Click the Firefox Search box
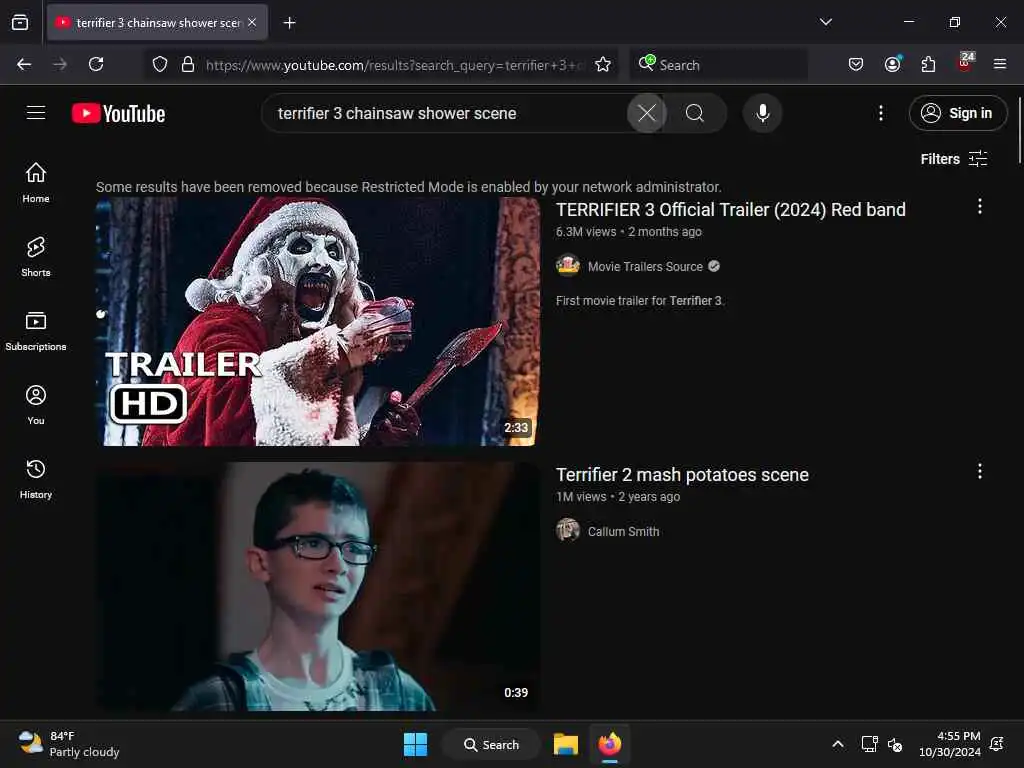 pos(718,64)
